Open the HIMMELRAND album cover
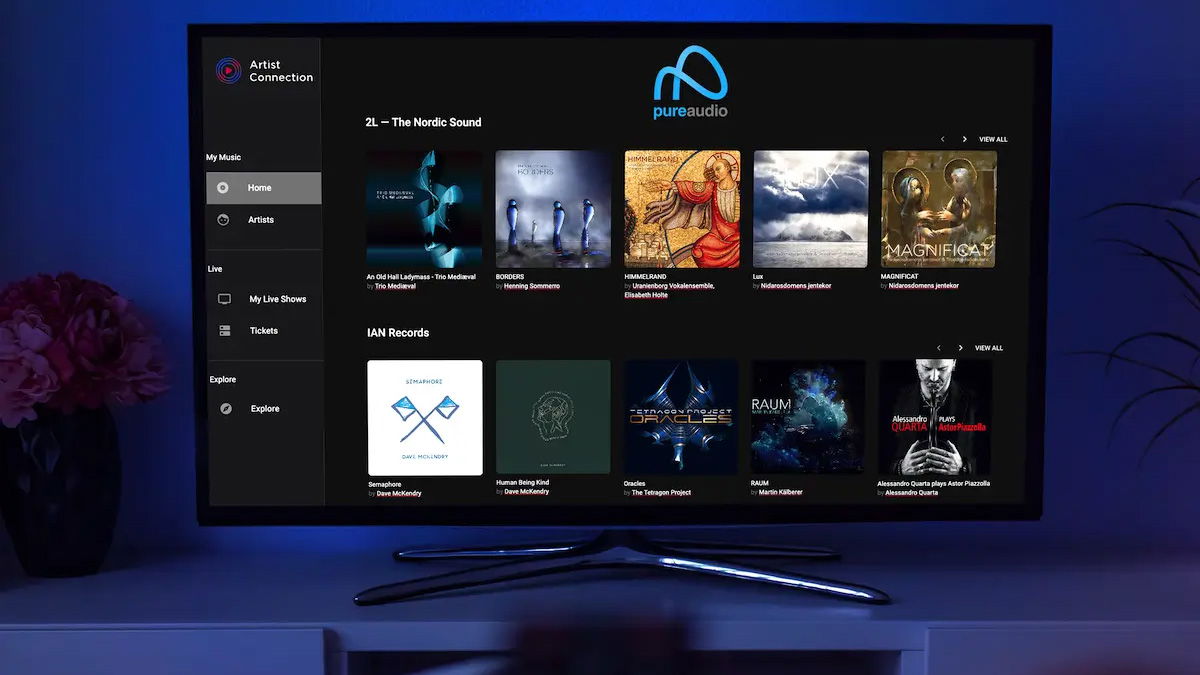 click(682, 209)
